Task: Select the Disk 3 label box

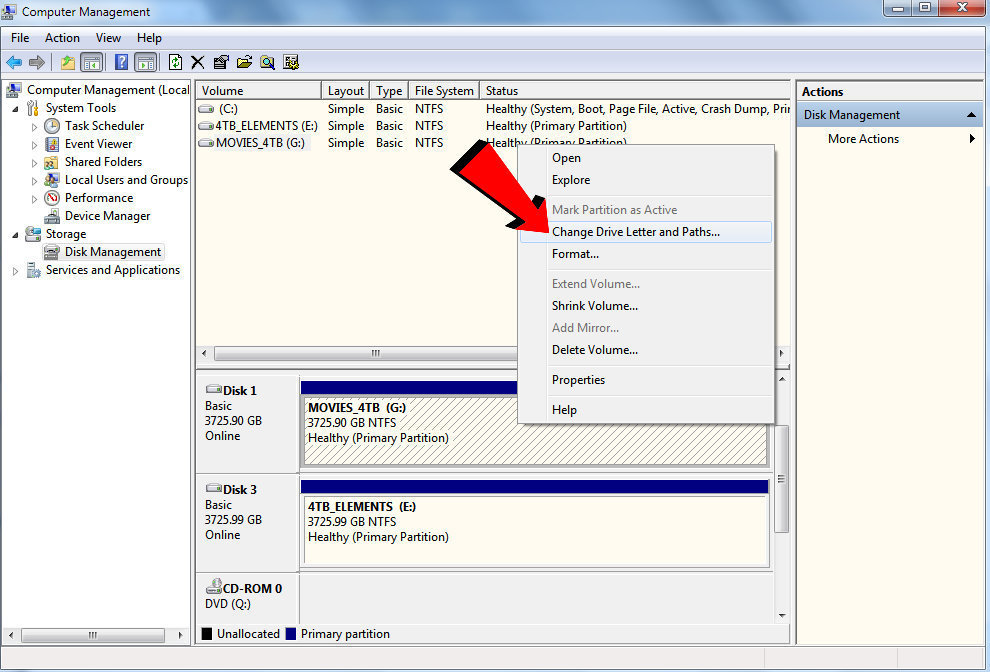Action: (x=248, y=522)
